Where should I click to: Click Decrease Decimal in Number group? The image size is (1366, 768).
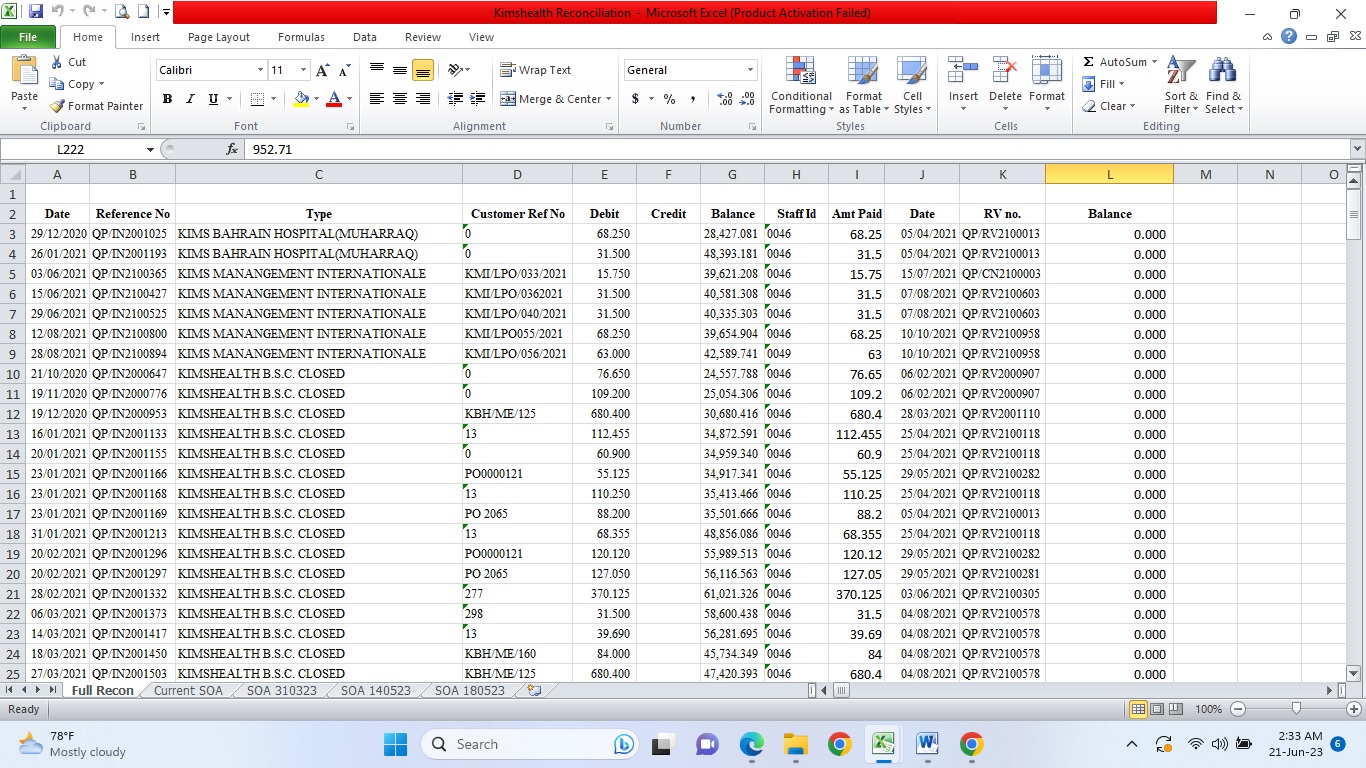coord(747,99)
